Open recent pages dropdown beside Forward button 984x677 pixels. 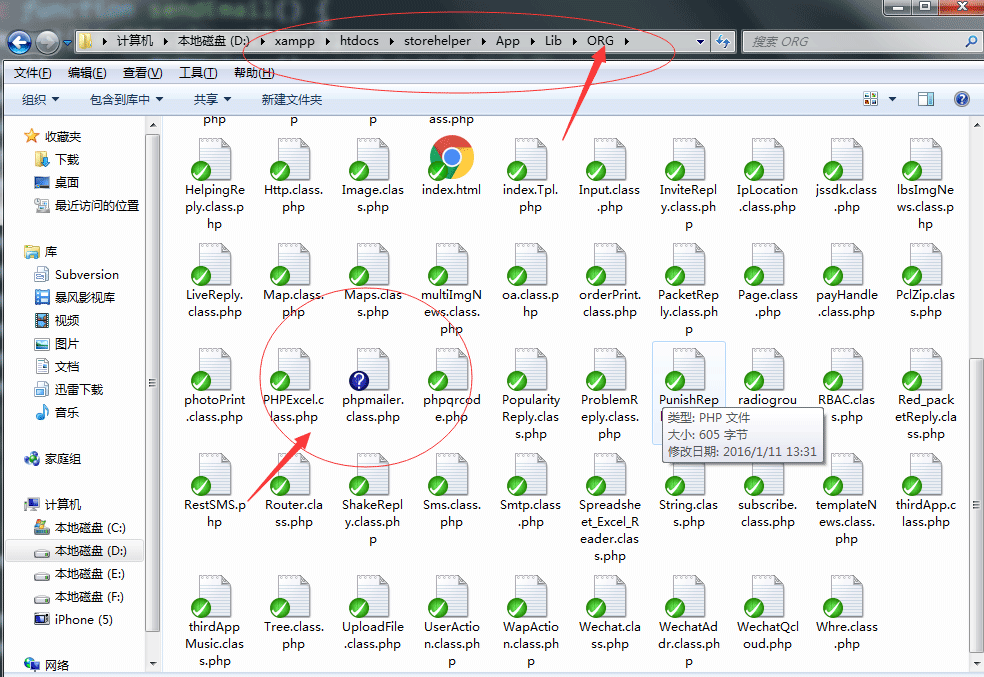pos(67,43)
